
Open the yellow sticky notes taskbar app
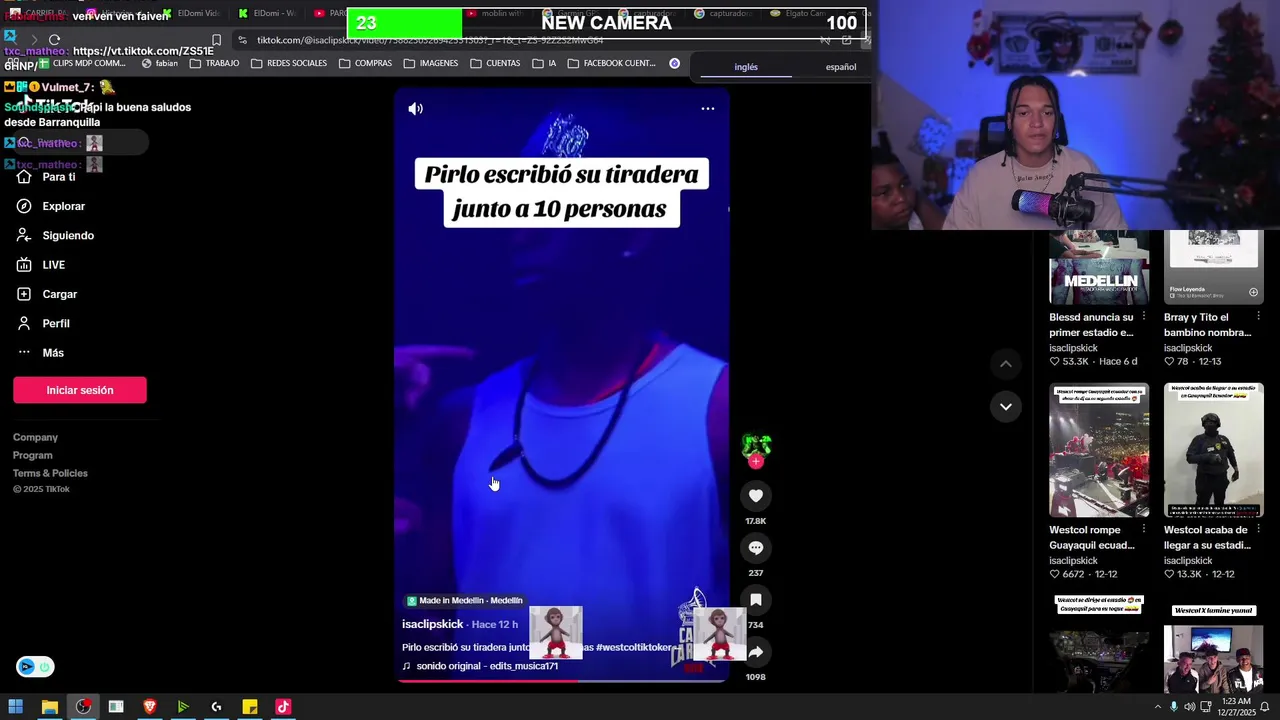(x=250, y=707)
